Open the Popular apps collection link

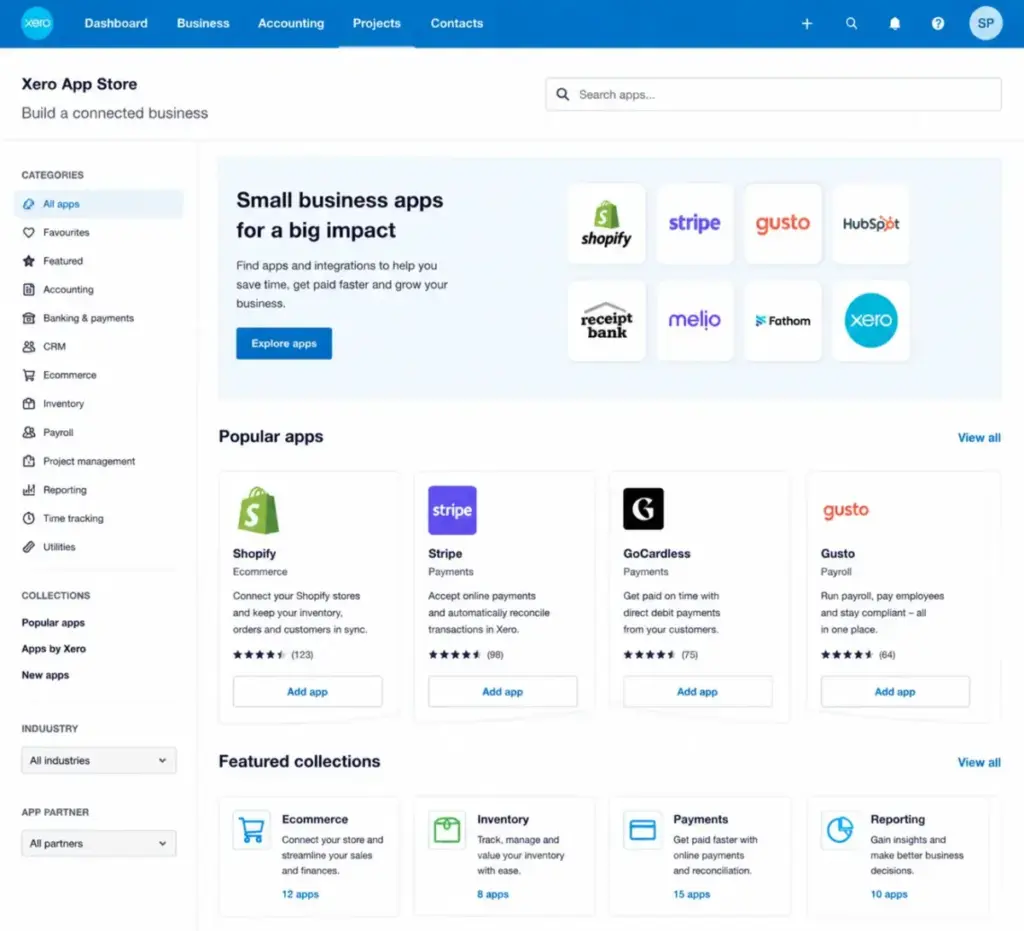tap(53, 623)
